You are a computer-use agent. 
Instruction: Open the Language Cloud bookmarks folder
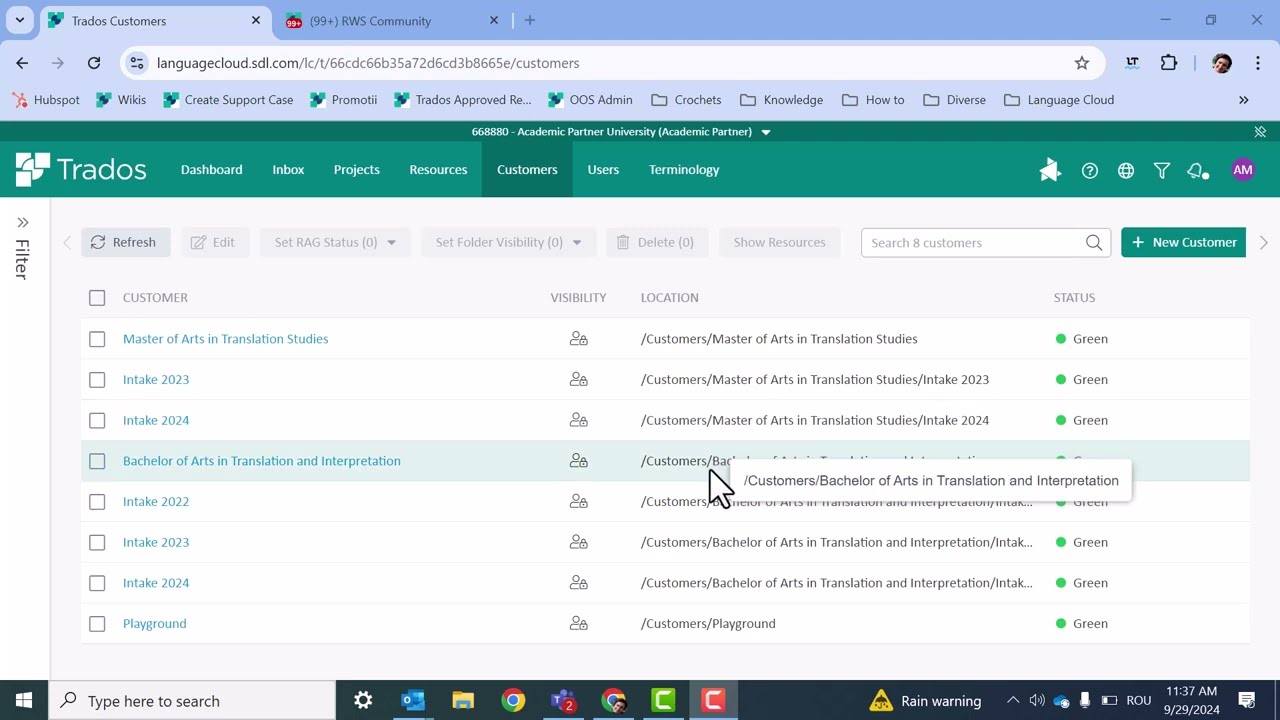[x=1059, y=100]
